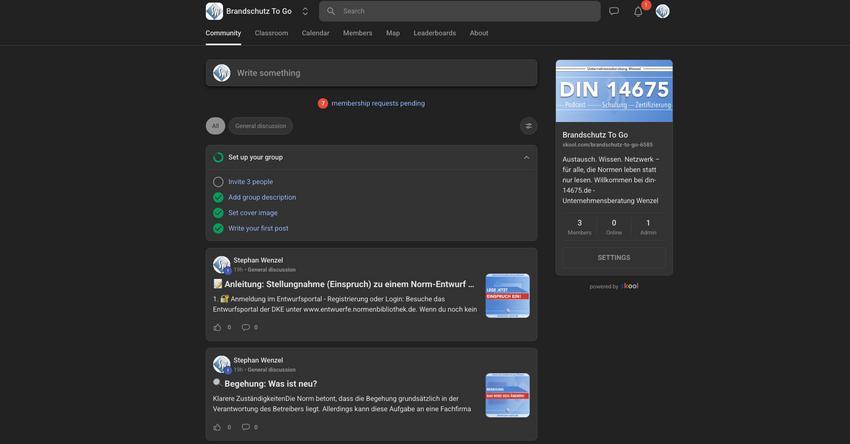Click Stephan Wenzel name on Anleitung post
The width and height of the screenshot is (850, 444).
click(258, 260)
